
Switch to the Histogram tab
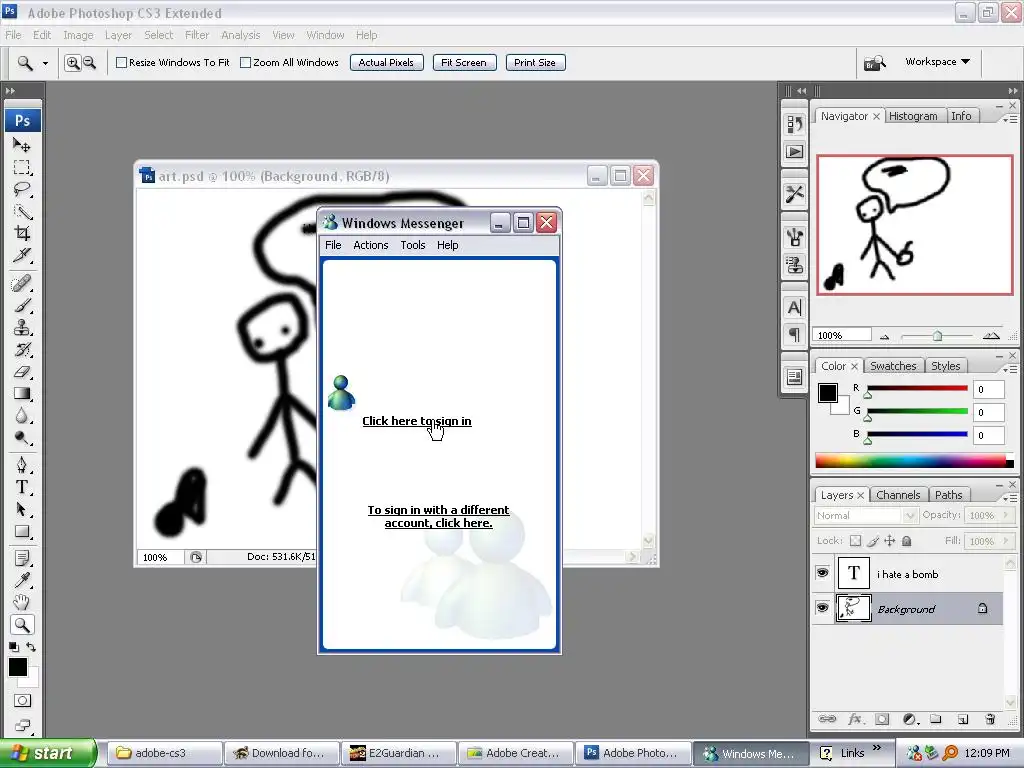coord(912,116)
